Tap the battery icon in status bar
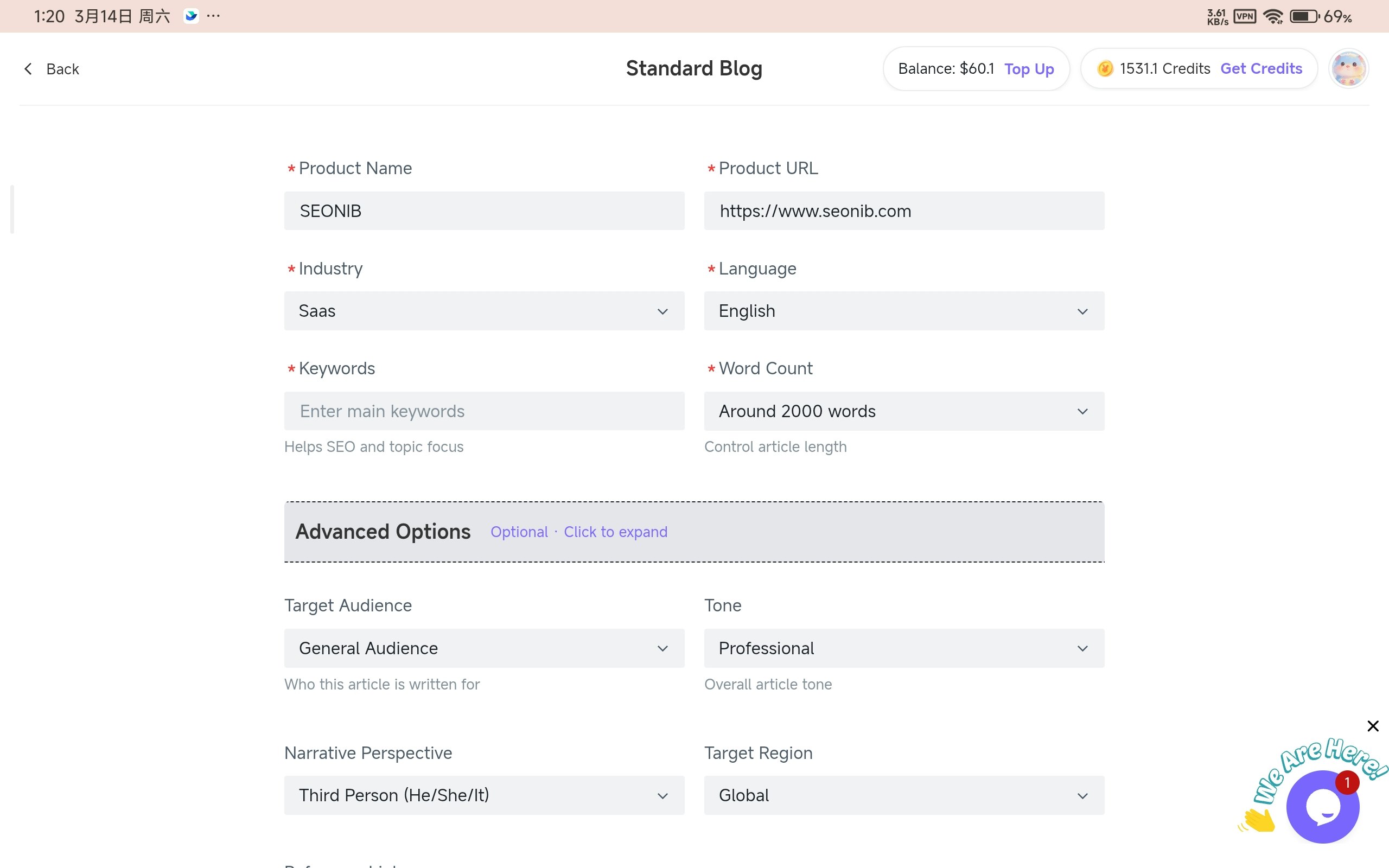1389x868 pixels. click(1304, 16)
